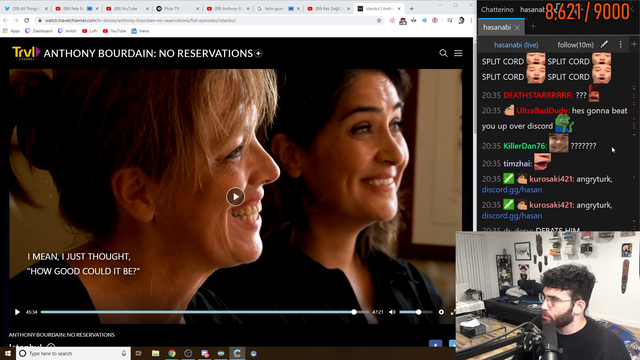Screen dimensions: 640x360
Task: Open the Chrome profile avatar
Action: [461, 20]
